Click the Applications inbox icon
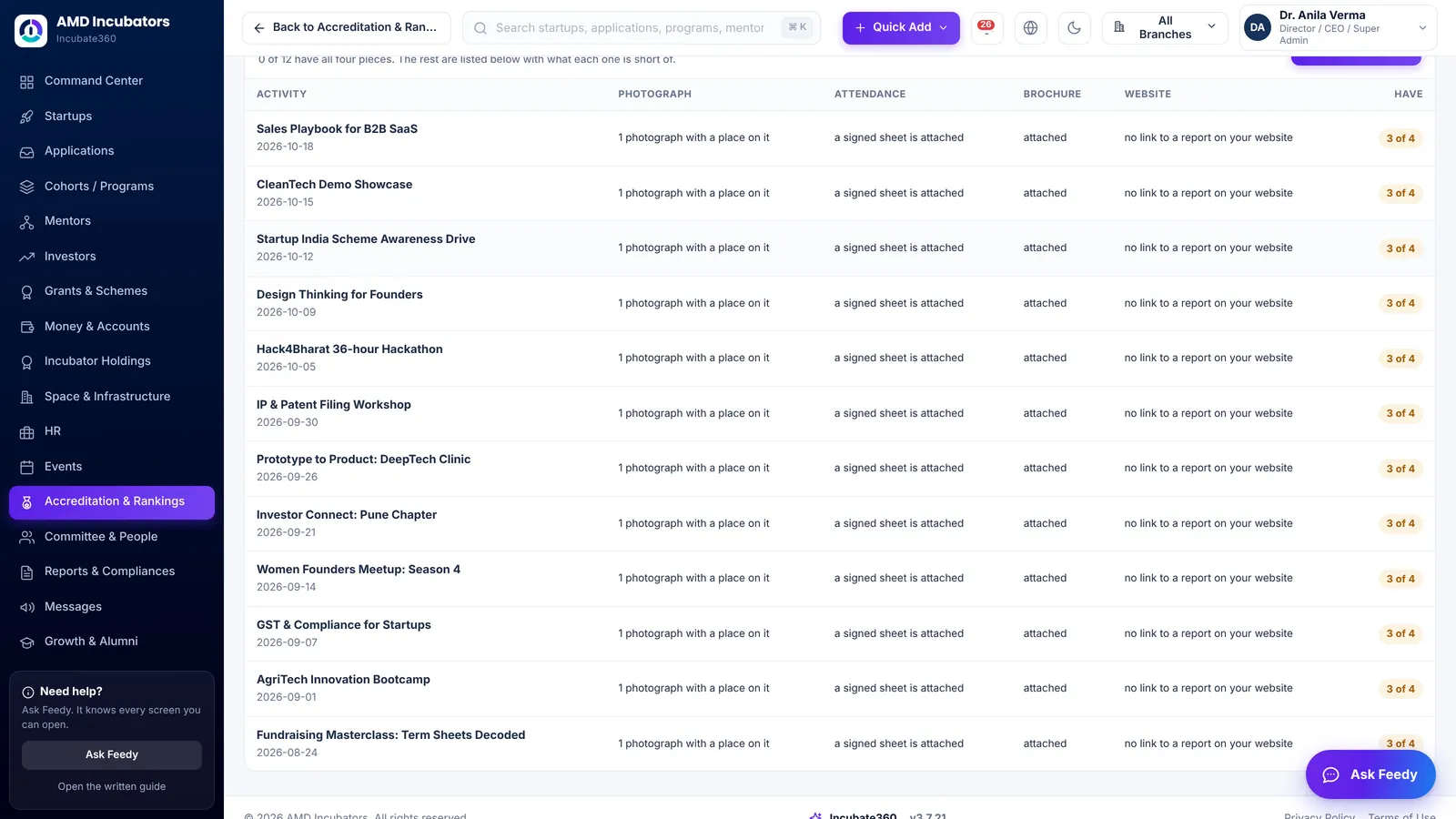The image size is (1456, 819). coord(27,151)
